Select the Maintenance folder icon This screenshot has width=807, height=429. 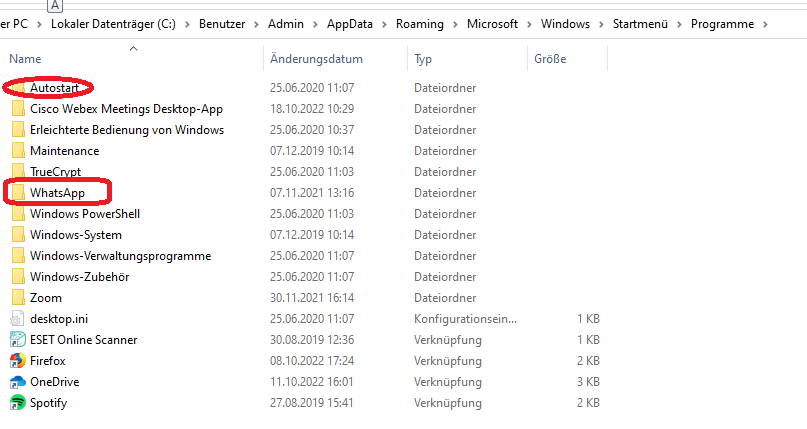click(x=17, y=151)
